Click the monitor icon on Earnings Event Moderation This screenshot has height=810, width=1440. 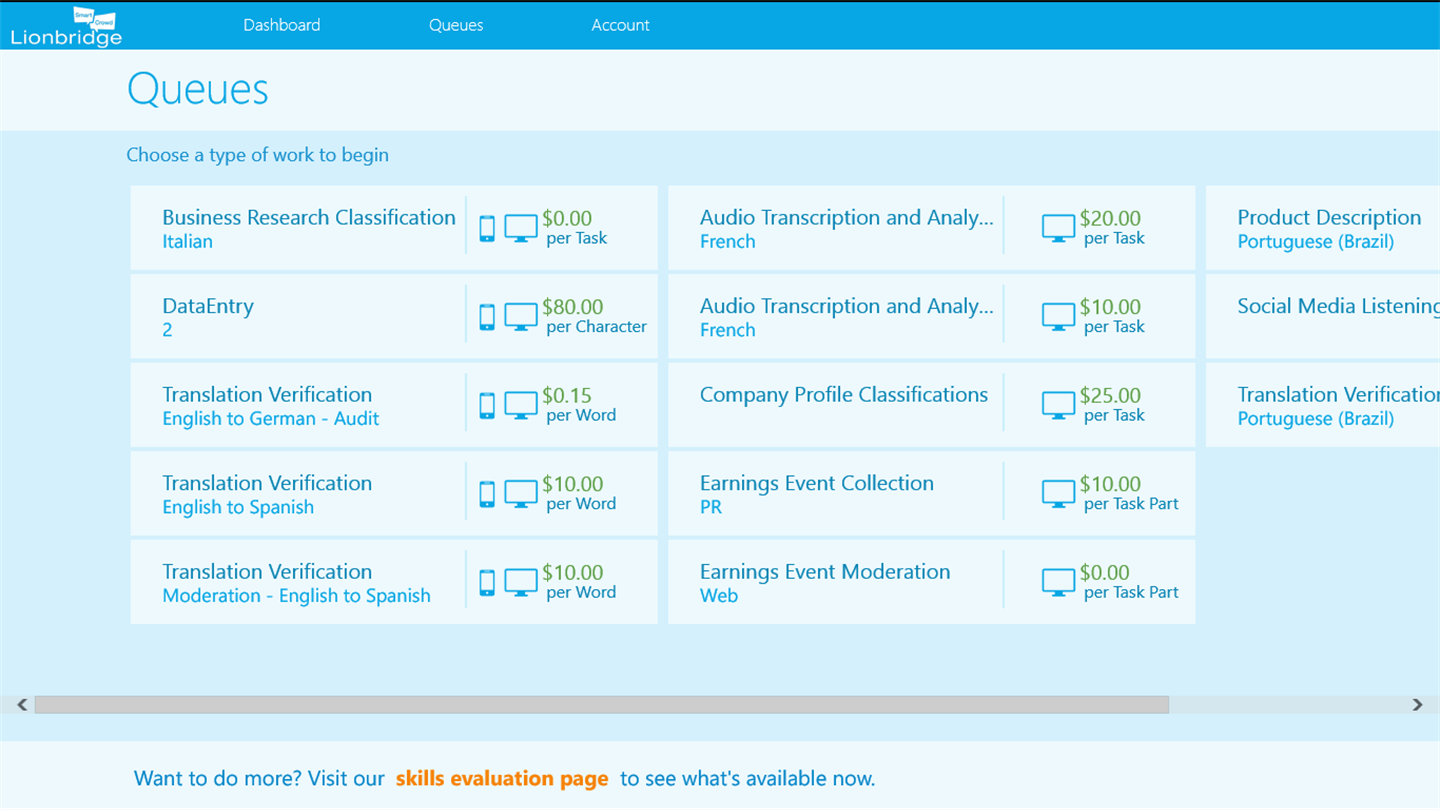tap(1058, 582)
